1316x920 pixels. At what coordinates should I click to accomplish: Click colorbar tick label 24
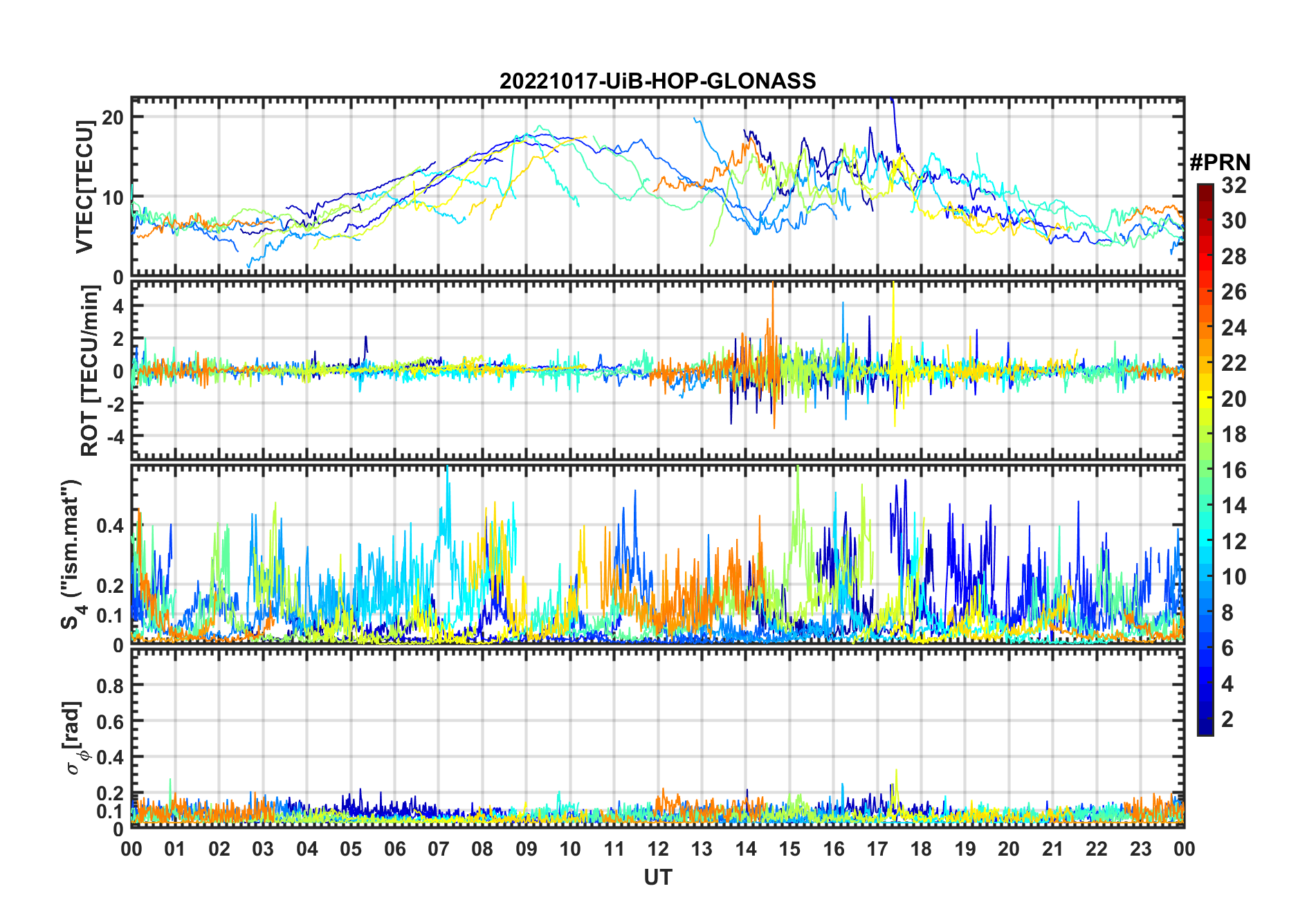(x=1234, y=328)
